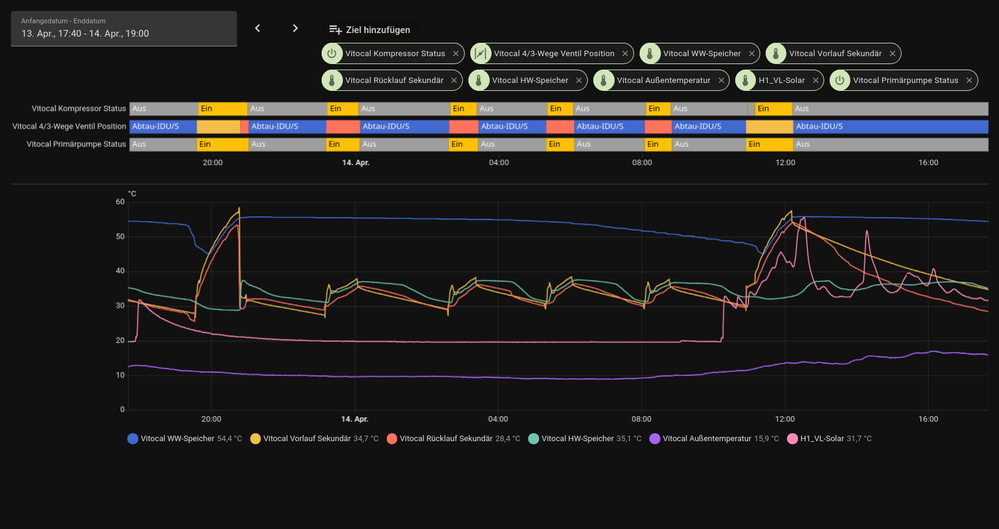Toggle H1_VL-Solar legend series
Screen dimensions: 999x529
[830, 438]
